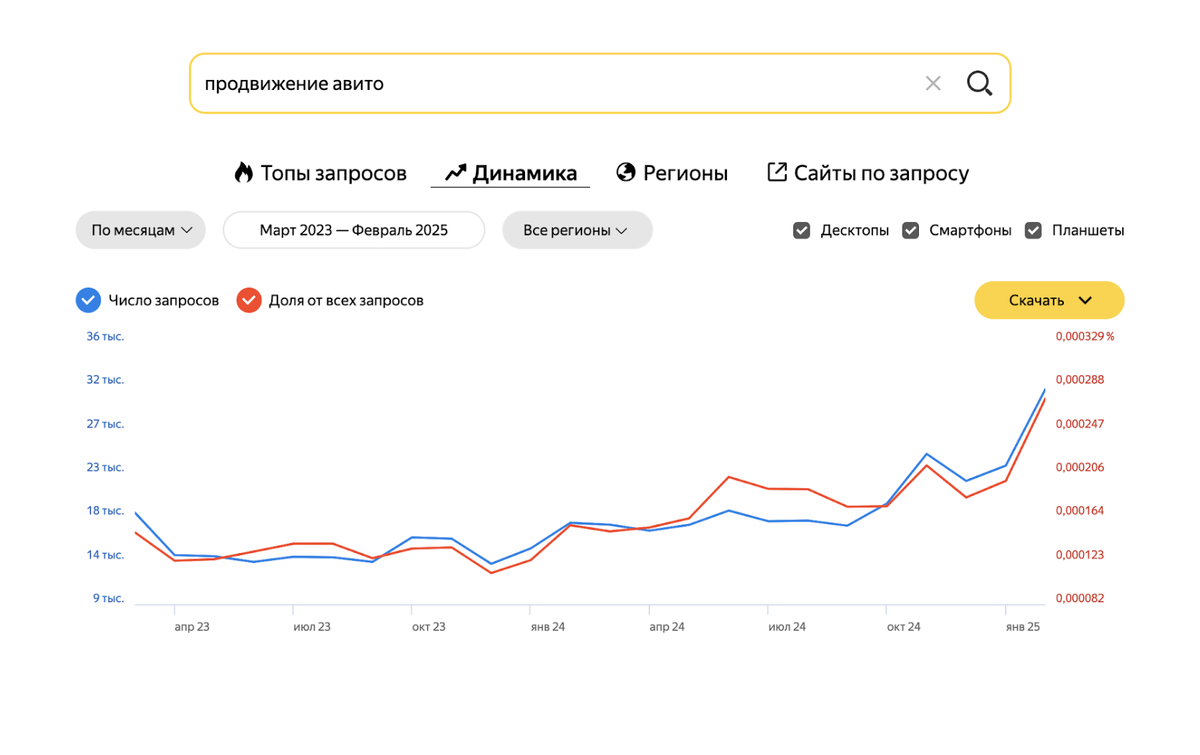Click the 0,000082 right axis value
This screenshot has height=755, width=1200.
(x=1080, y=599)
